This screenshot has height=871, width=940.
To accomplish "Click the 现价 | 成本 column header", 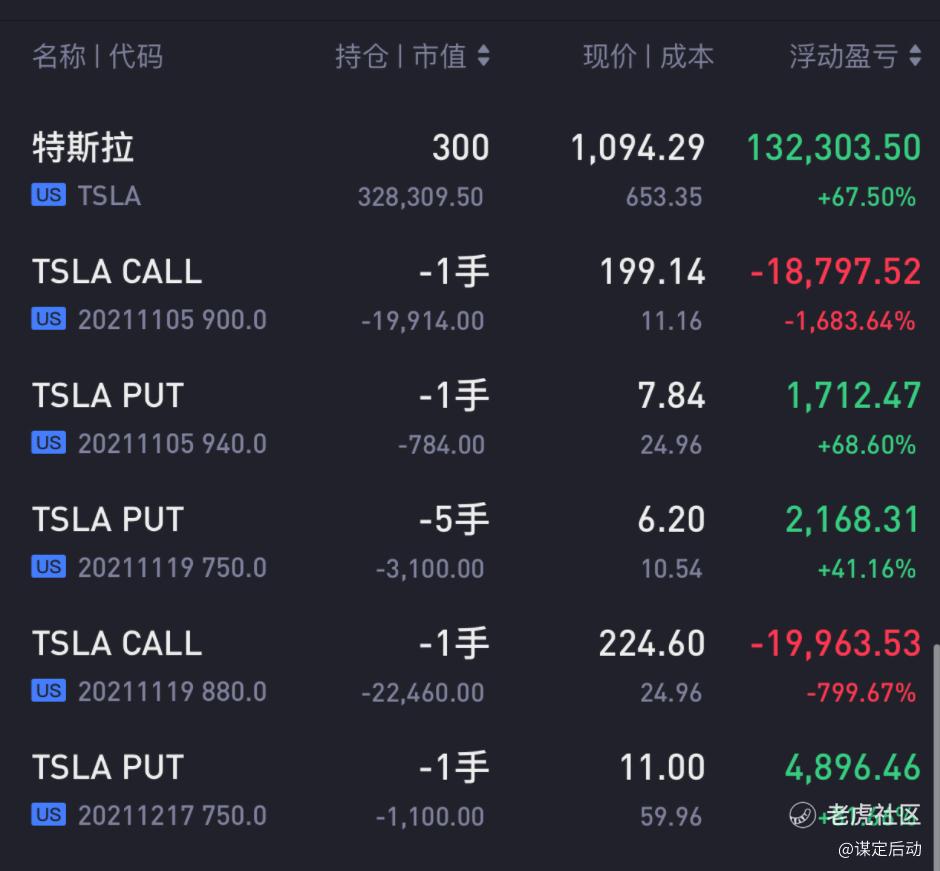I will (x=649, y=56).
